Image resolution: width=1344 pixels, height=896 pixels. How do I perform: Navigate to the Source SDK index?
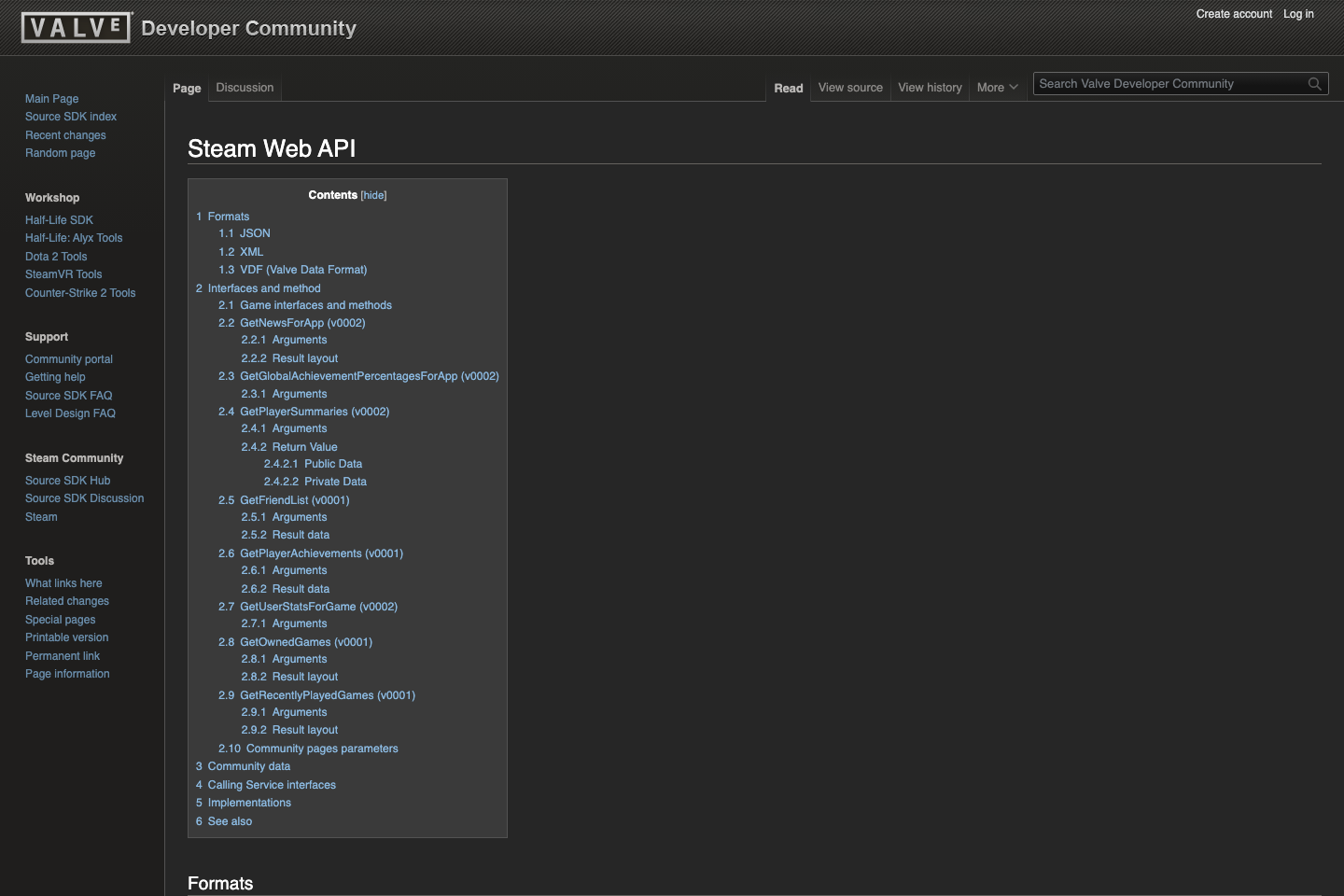[71, 116]
